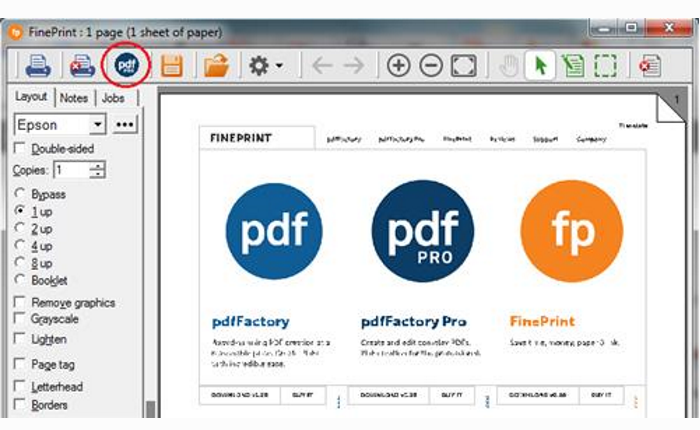This screenshot has width=700, height=430.
Task: Select the hand pan tool
Action: pyautogui.click(x=508, y=66)
